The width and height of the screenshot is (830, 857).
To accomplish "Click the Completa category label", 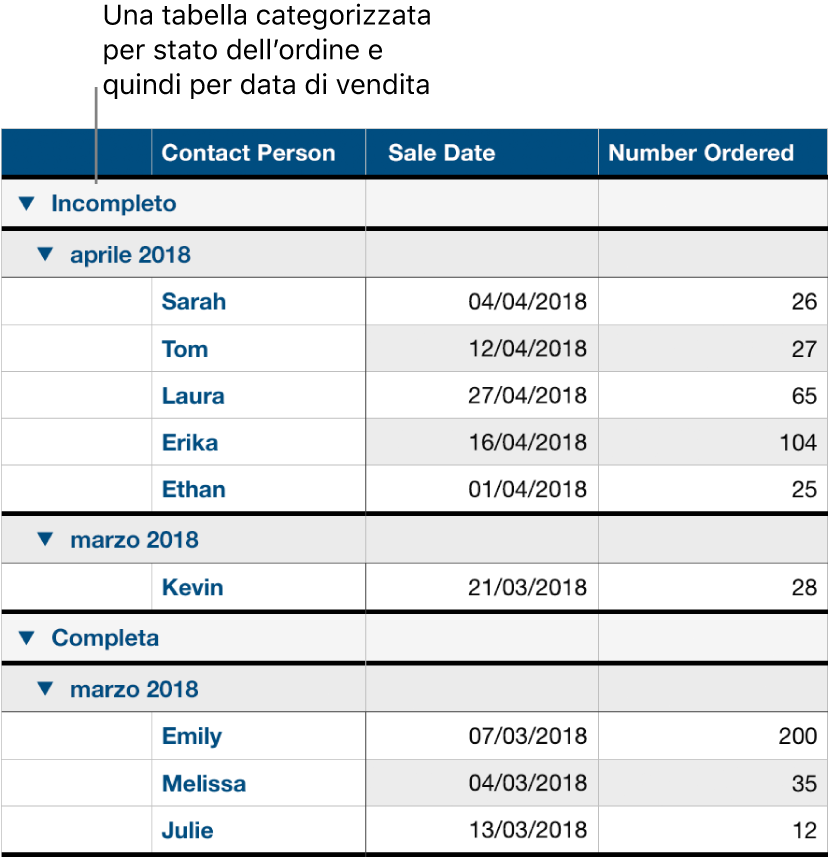I will click(x=105, y=637).
